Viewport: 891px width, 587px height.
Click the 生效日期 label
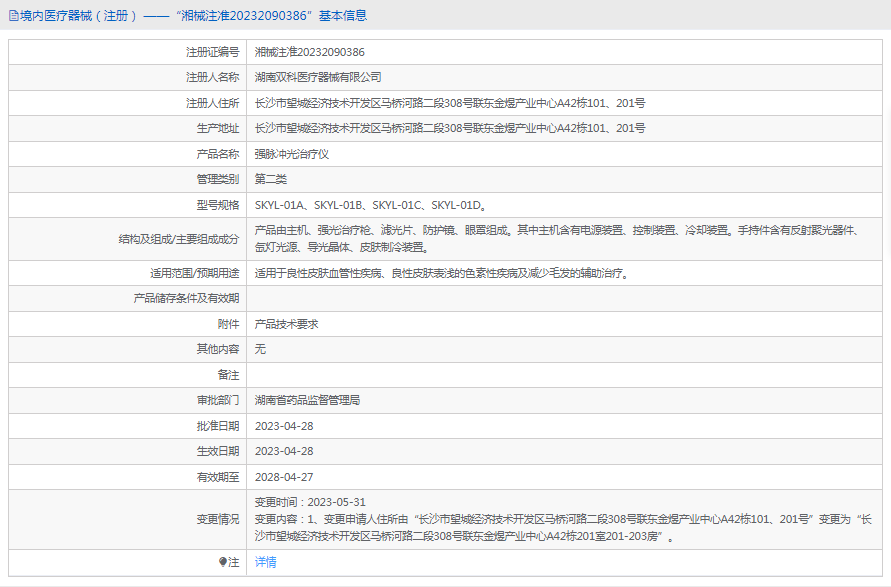coord(218,451)
